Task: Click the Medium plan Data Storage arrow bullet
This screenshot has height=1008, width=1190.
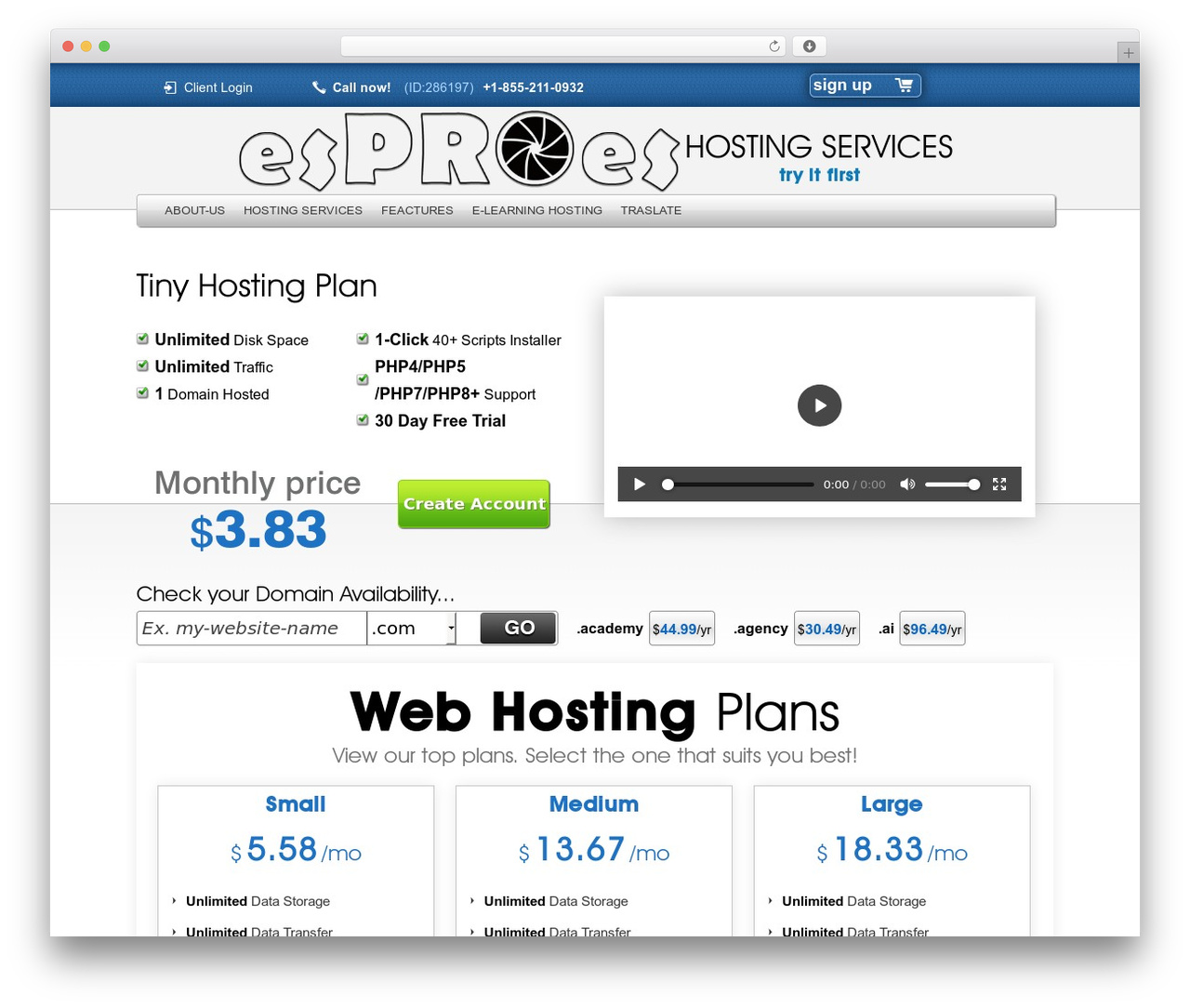Action: [472, 901]
